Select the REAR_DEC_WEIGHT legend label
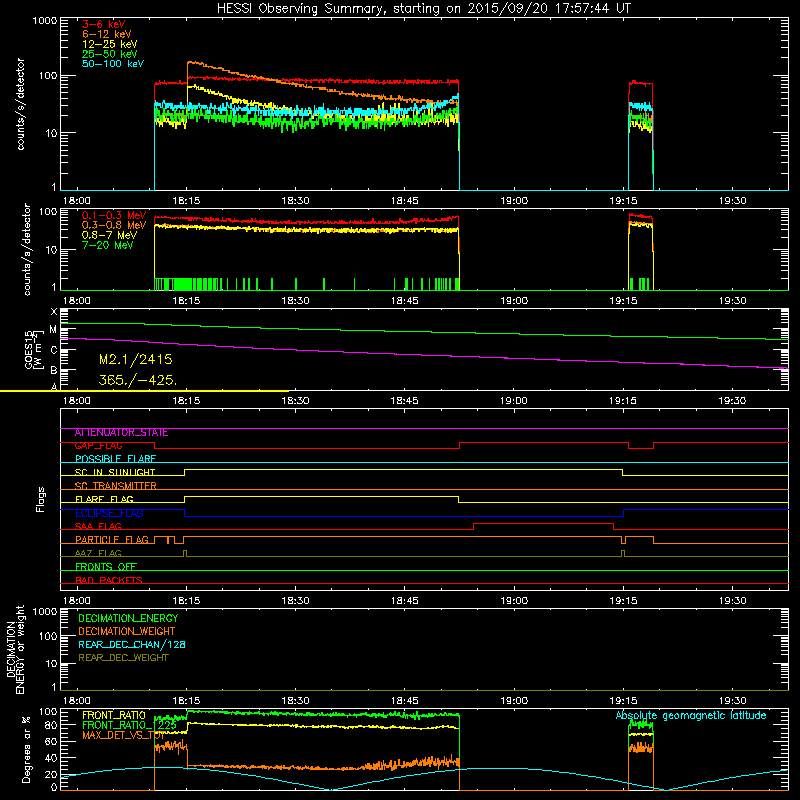Image resolution: width=800 pixels, height=800 pixels. tap(123, 658)
